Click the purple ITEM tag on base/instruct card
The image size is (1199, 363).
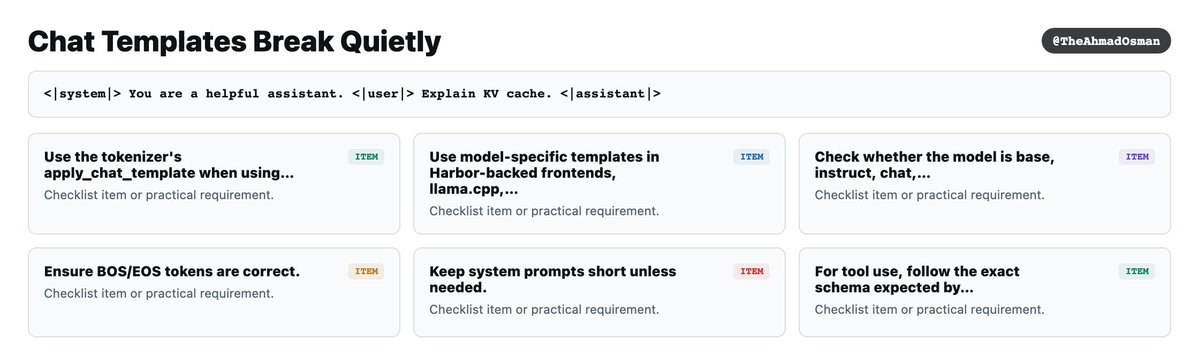coord(1137,157)
